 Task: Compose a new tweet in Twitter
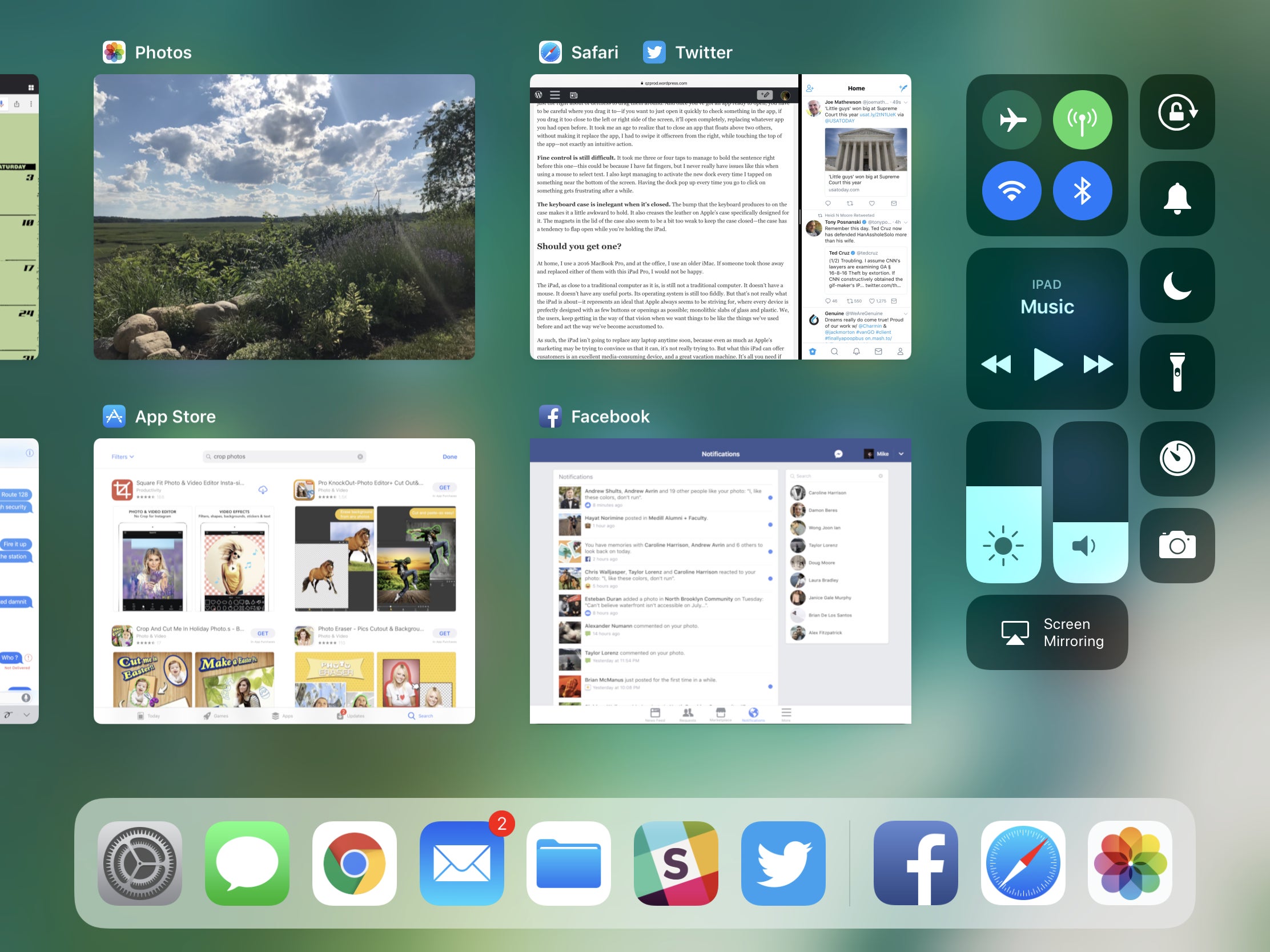point(903,88)
